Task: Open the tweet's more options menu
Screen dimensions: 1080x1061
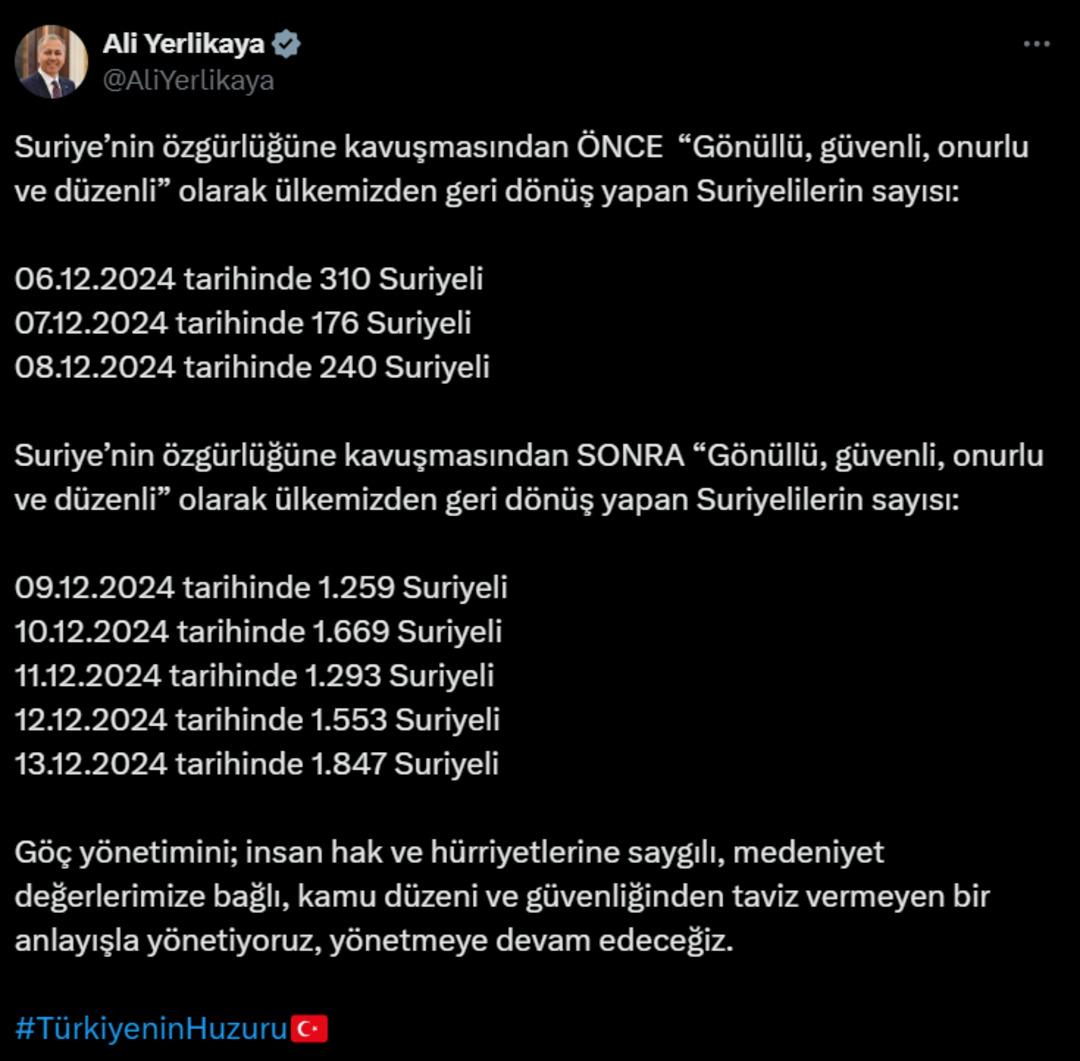Action: tap(1036, 45)
